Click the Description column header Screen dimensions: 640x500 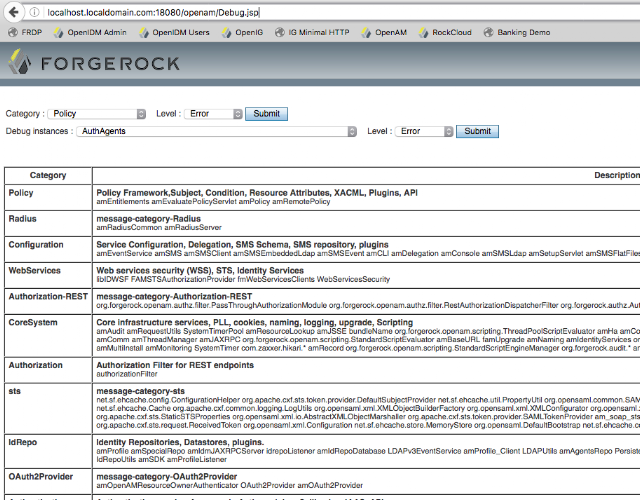click(x=617, y=175)
